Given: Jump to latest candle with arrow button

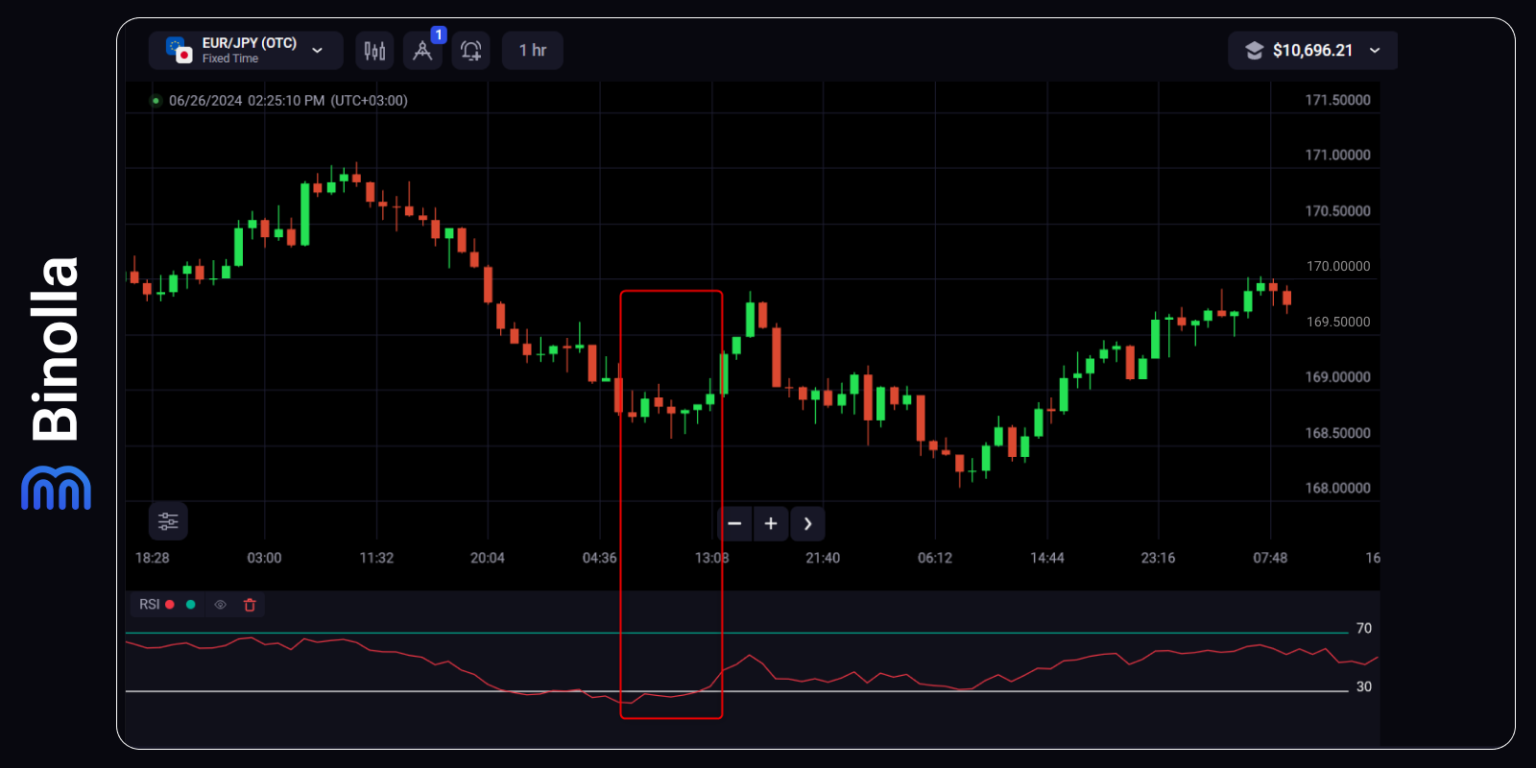Looking at the screenshot, I should [x=808, y=523].
